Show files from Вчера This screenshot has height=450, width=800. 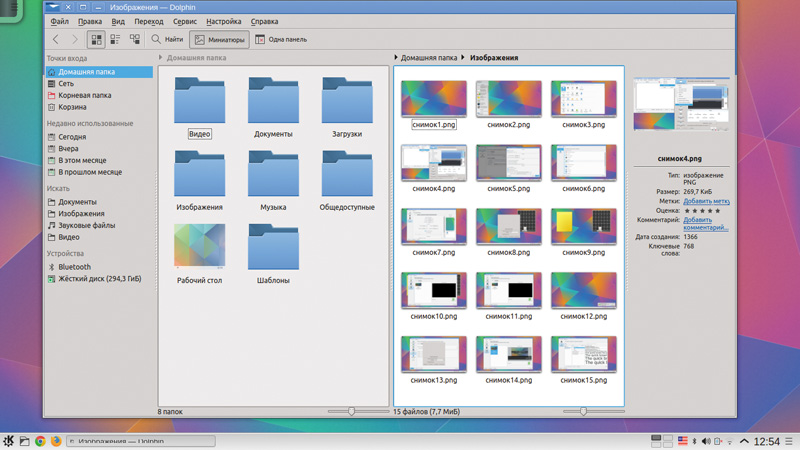[99, 148]
